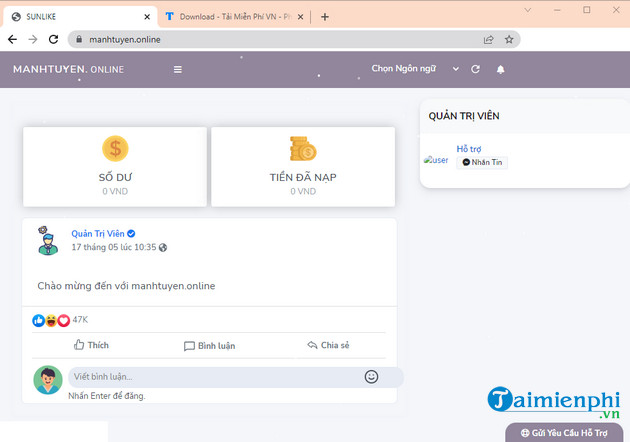
Task: Focus the address bar showing manhtuyen.online
Action: click(294, 39)
